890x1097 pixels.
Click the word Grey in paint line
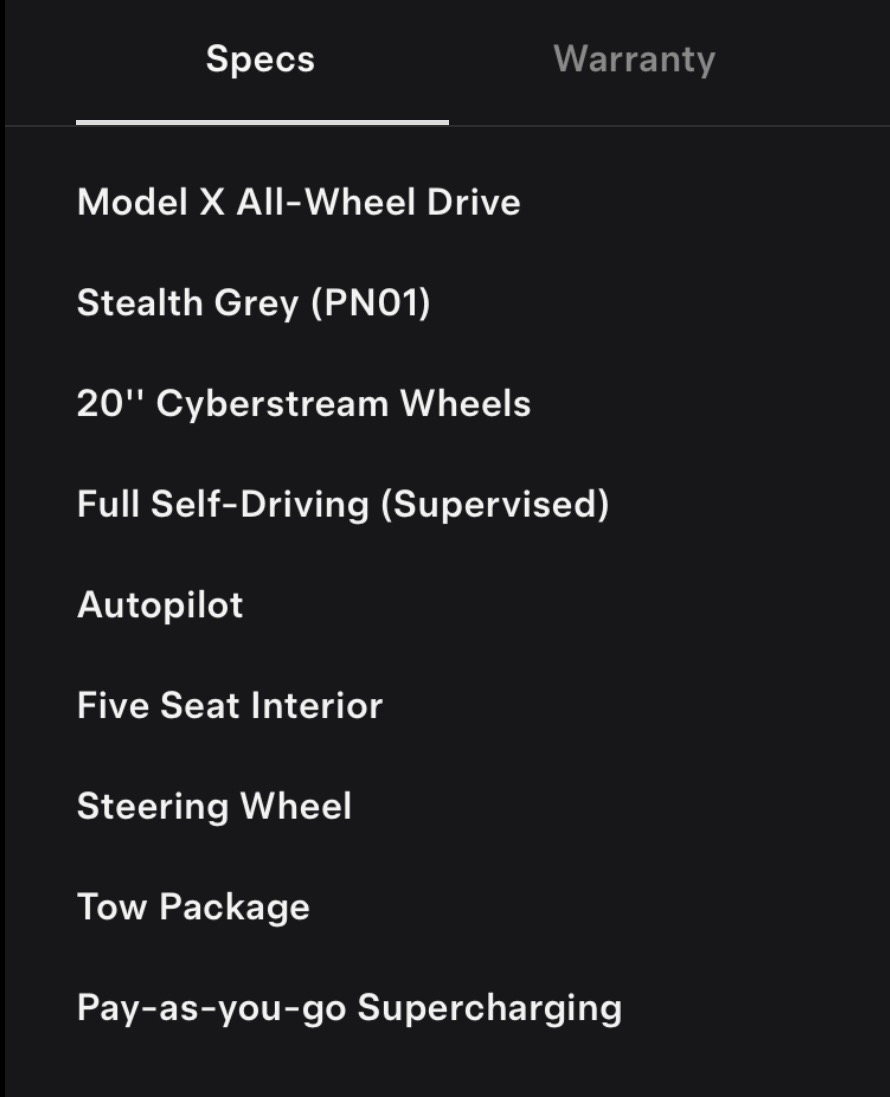pos(256,304)
